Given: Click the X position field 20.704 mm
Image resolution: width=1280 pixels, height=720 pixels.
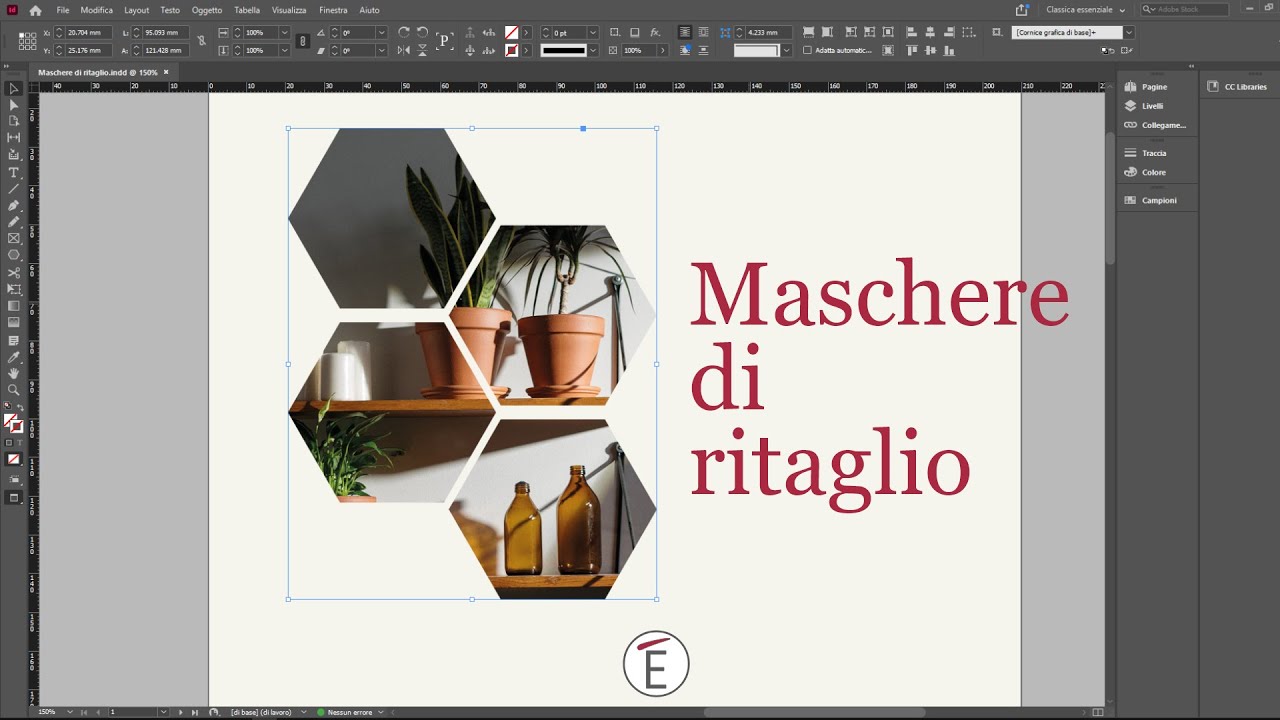Looking at the screenshot, I should (x=88, y=33).
